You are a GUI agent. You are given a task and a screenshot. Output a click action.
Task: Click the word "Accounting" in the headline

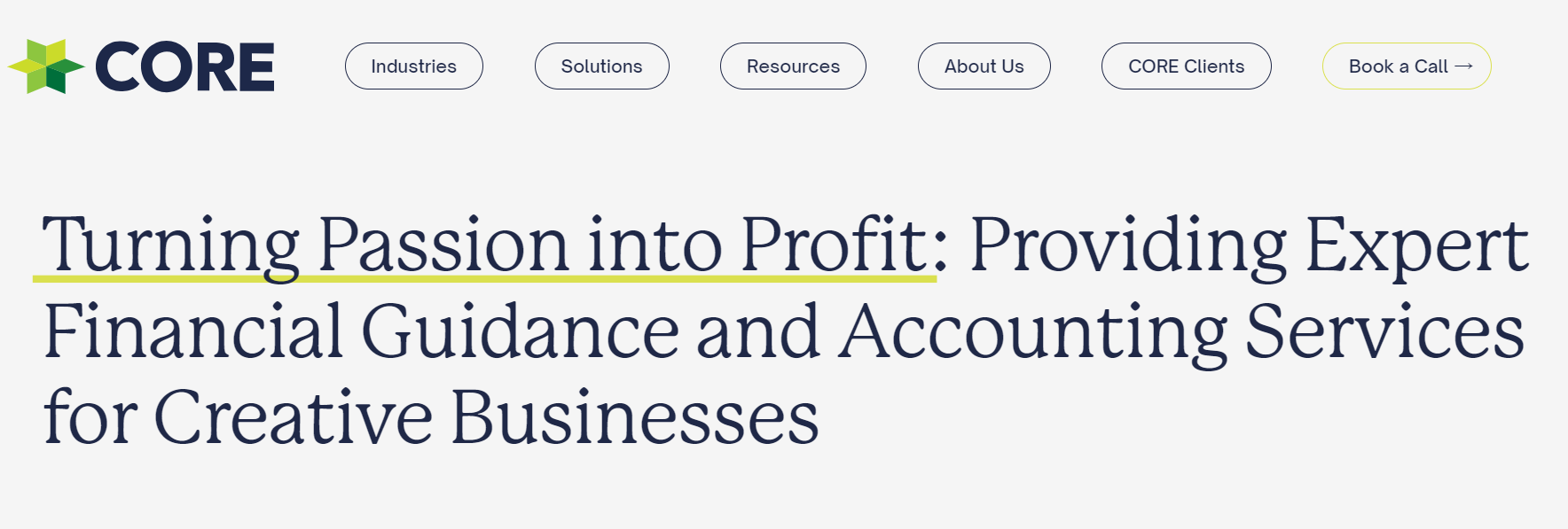(x=1034, y=332)
